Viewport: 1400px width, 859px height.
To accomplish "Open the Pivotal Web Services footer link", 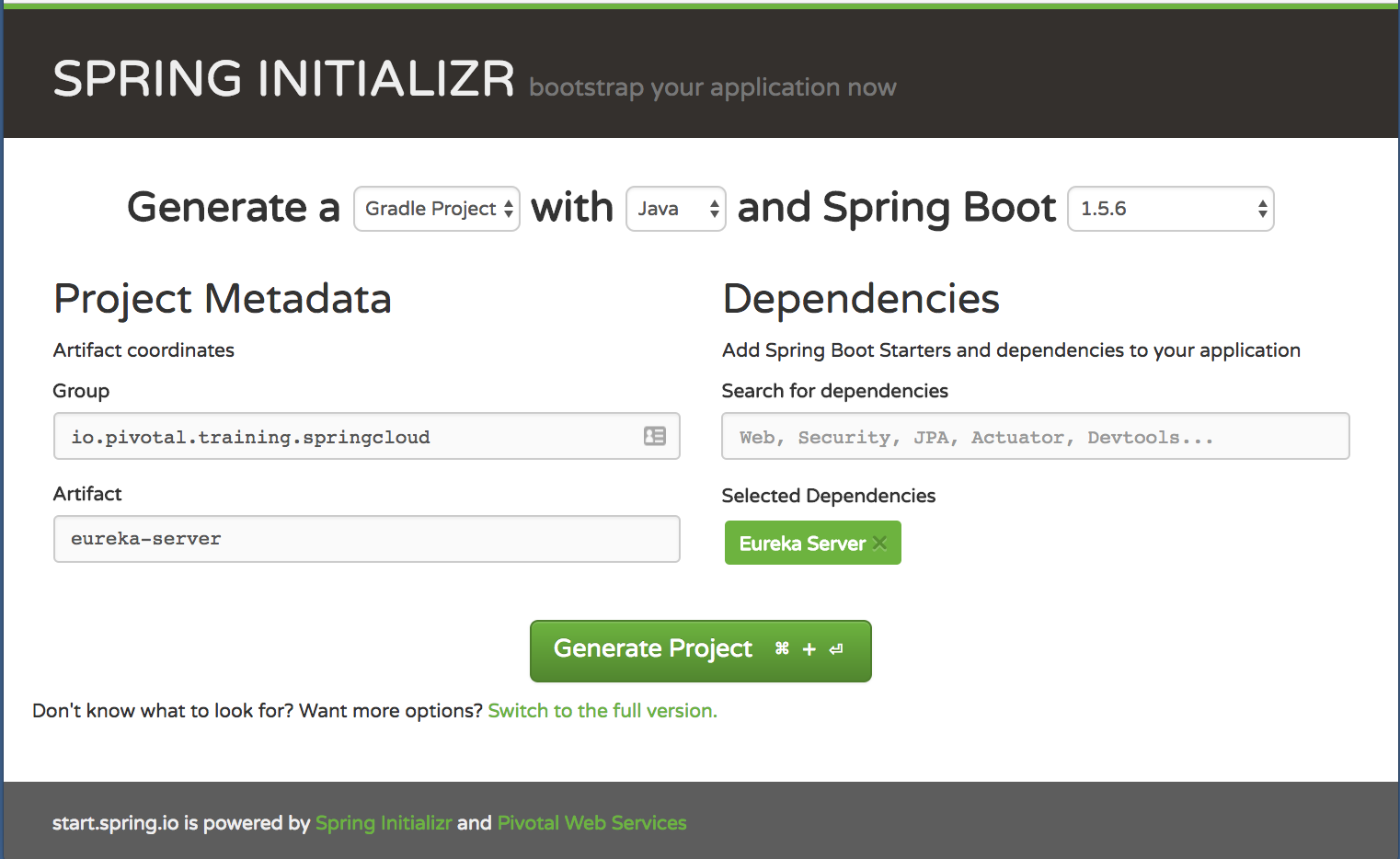I will (592, 823).
